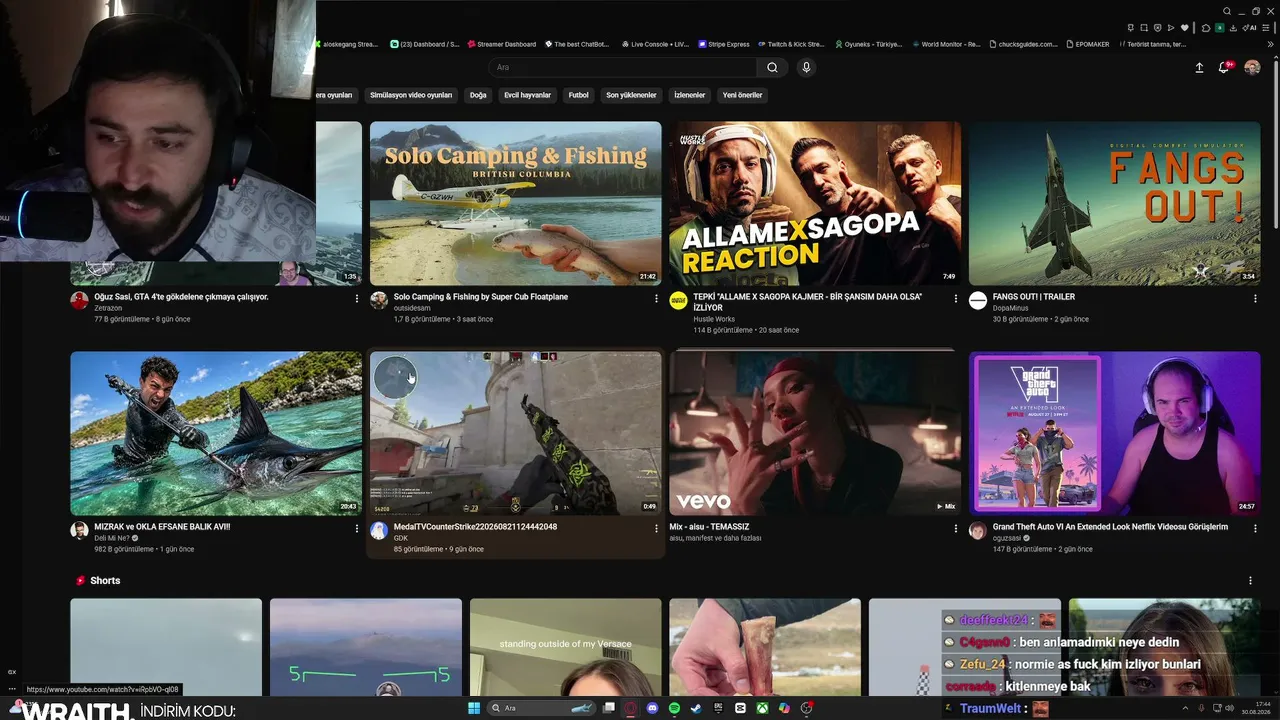Open GDK channel avatar

pos(379,530)
